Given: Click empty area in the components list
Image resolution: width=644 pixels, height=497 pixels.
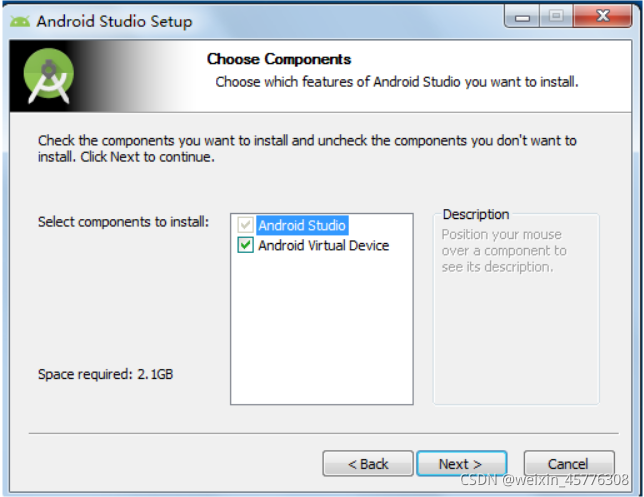Looking at the screenshot, I should (321, 330).
